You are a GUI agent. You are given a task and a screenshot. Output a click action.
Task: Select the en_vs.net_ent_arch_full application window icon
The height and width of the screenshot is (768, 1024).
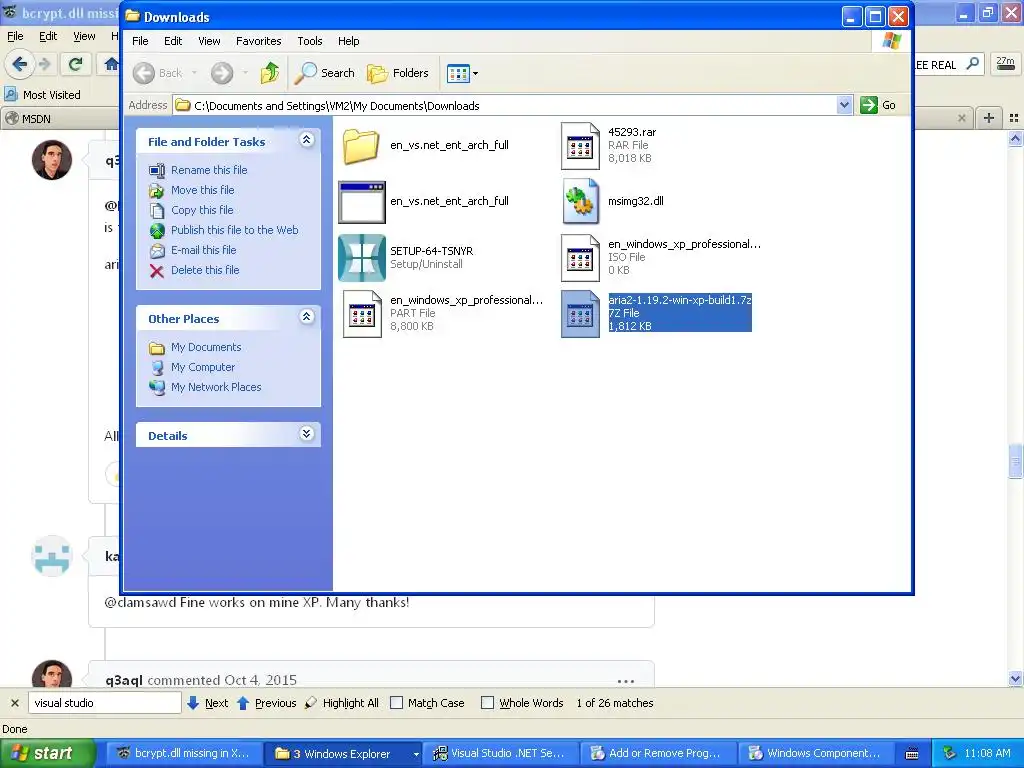pyautogui.click(x=361, y=202)
